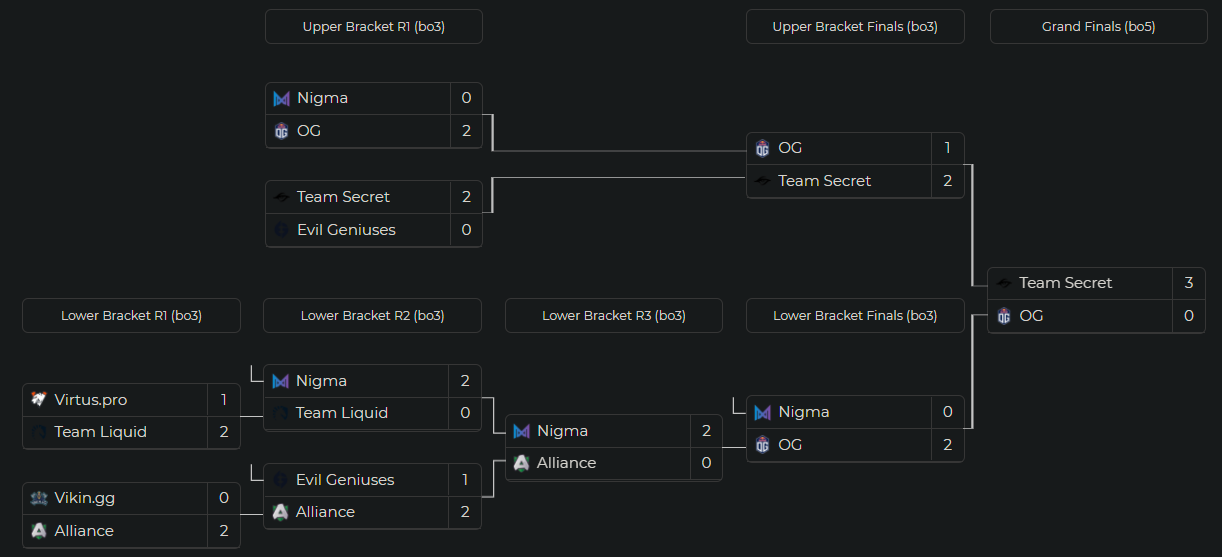Click Alliance logo in Lower Bracket R3 match
The image size is (1222, 557).
pos(521,463)
